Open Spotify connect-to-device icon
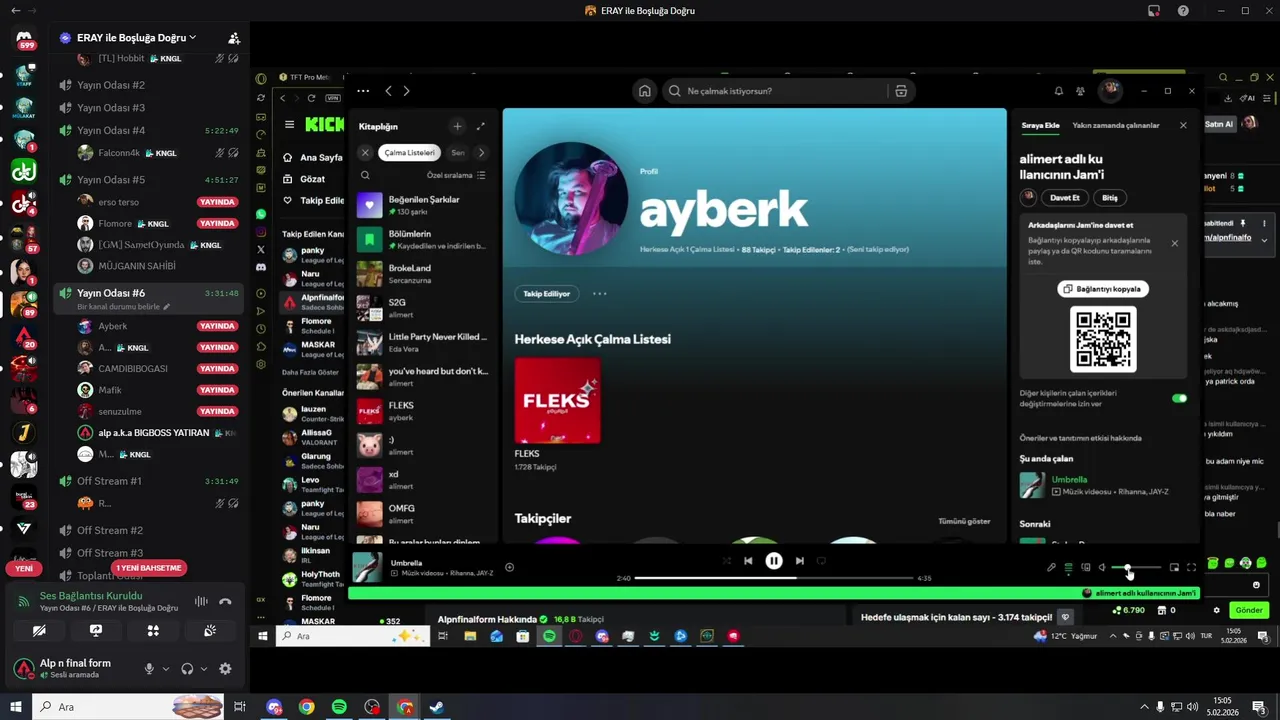Screen dimensions: 1280x720 [x=1086, y=568]
